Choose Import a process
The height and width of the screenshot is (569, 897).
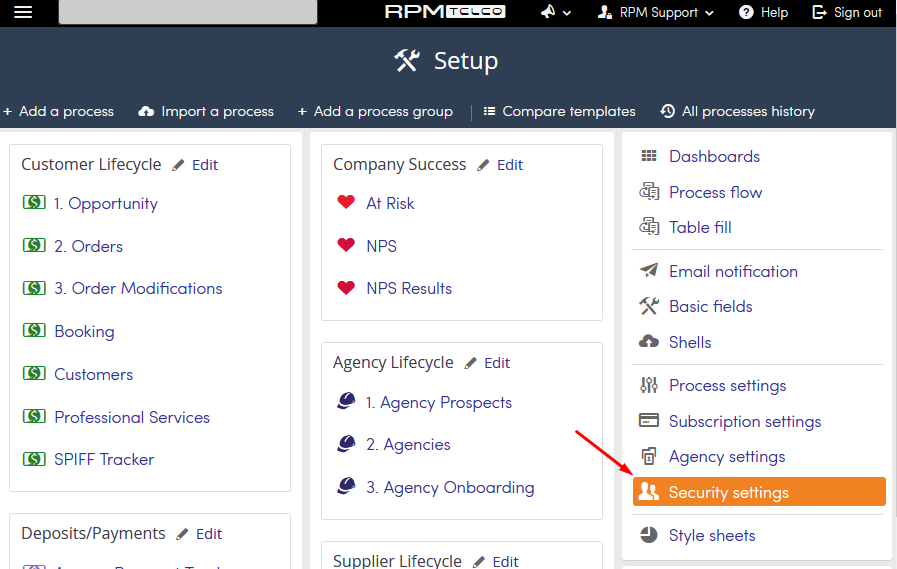point(206,112)
